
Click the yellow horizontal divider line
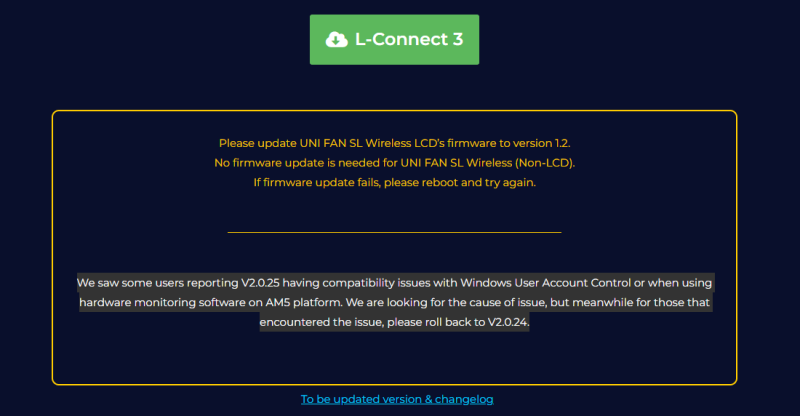[x=394, y=232]
